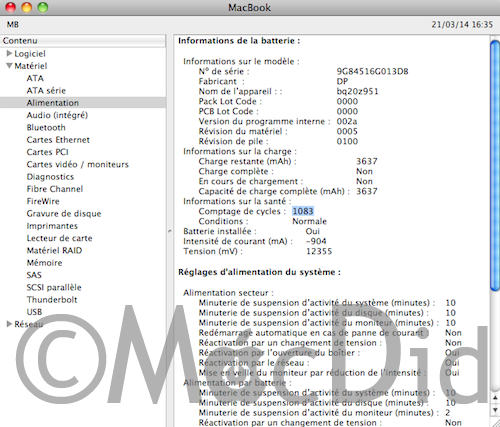Open Audio (intégré) section
The width and height of the screenshot is (500, 427).
[x=57, y=115]
